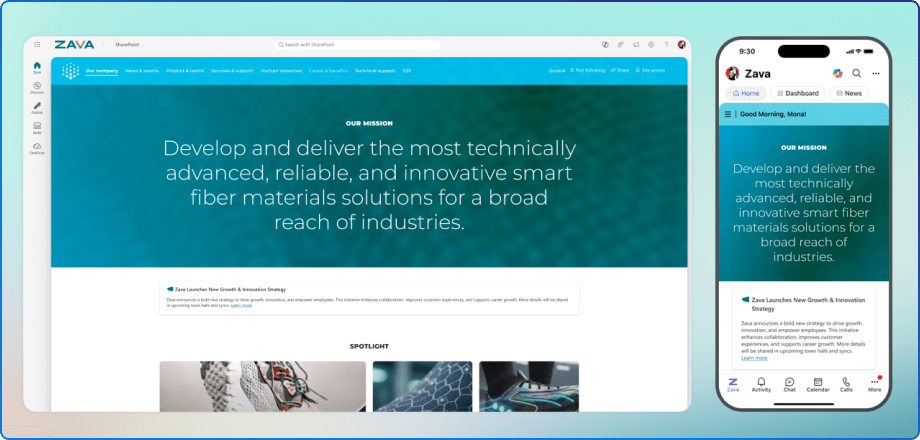This screenshot has width=920, height=440.
Task: Tap More in the phone bottom bar
Action: 875,384
